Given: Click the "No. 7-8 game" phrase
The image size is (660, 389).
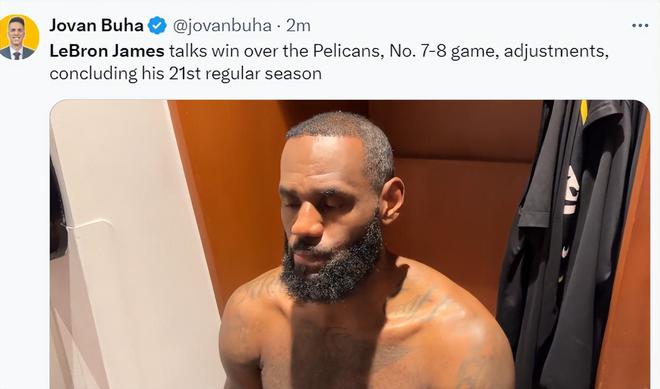Looking at the screenshot, I should point(444,51).
